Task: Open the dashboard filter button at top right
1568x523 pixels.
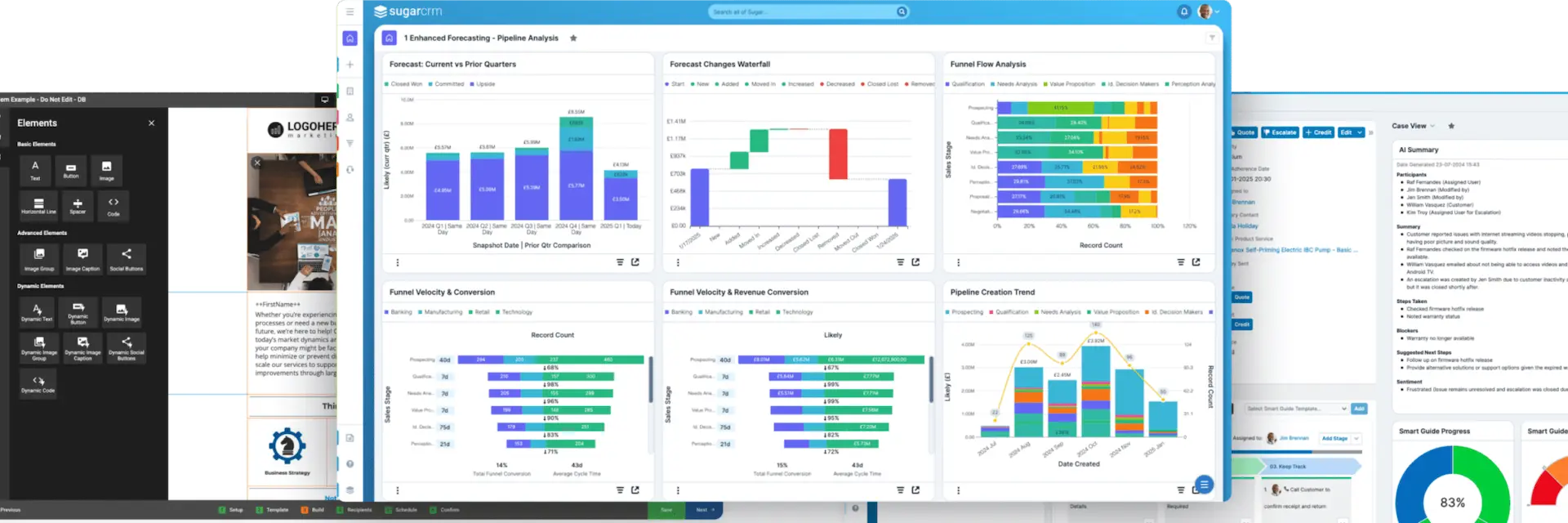Action: [x=1212, y=38]
